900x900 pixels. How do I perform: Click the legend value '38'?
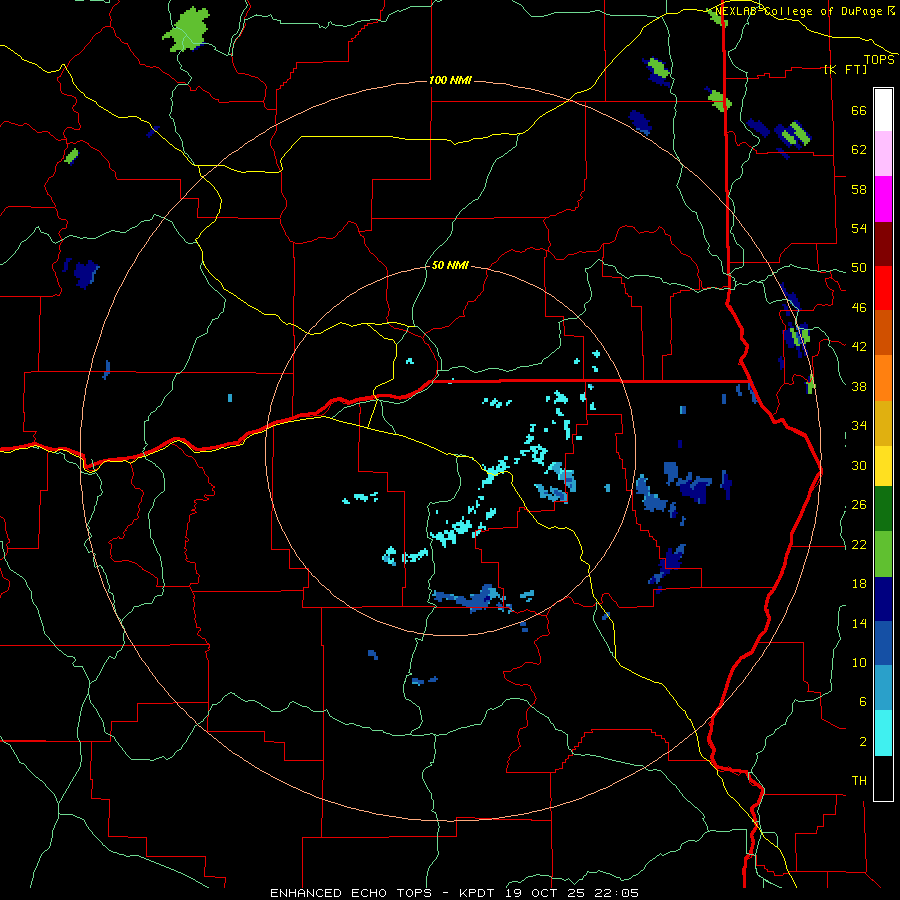click(x=859, y=386)
